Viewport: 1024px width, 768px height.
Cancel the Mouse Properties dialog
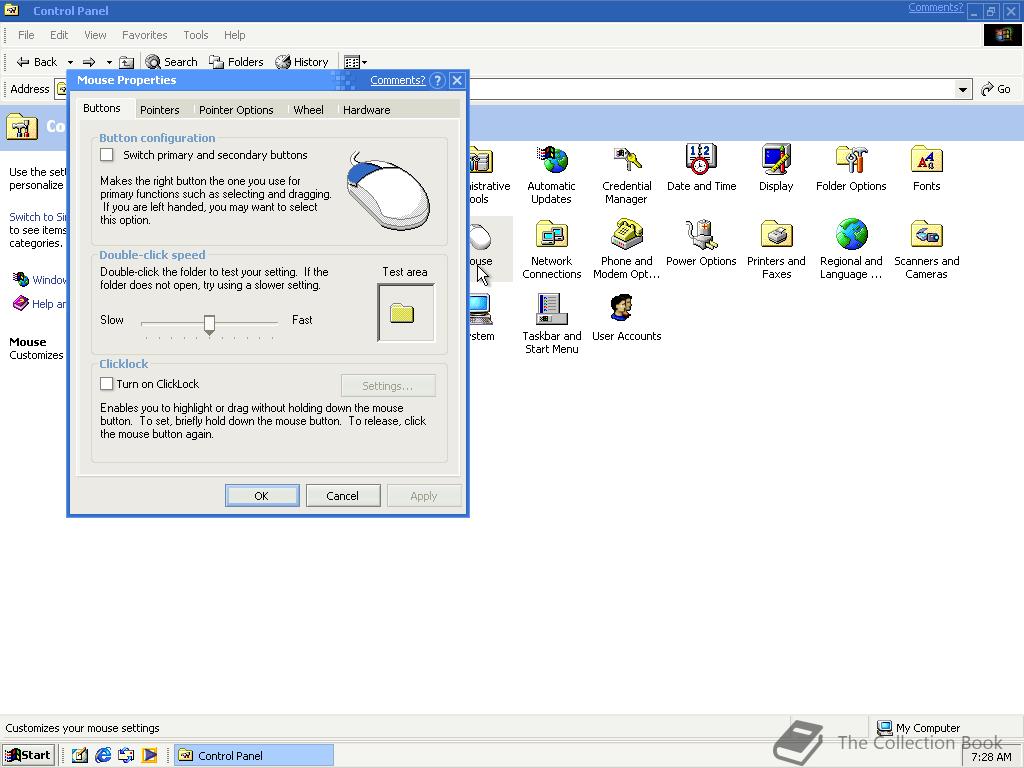343,495
